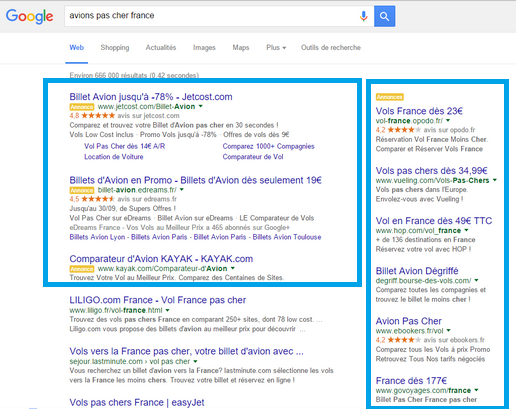
Task: Open Billets d'Avion en Promo eDreams ad
Action: tap(195, 180)
